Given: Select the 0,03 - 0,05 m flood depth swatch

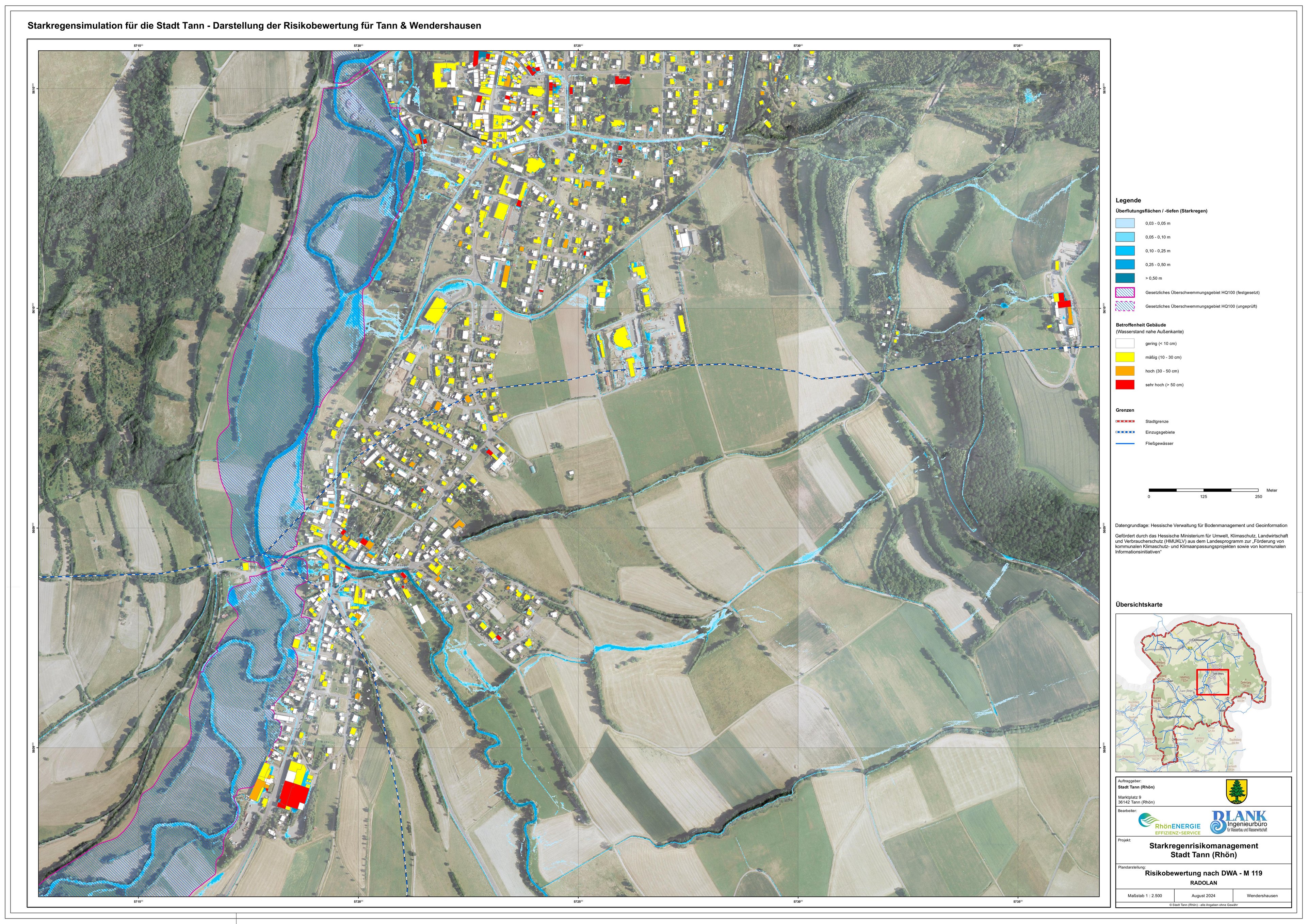Looking at the screenshot, I should pos(1125,224).
